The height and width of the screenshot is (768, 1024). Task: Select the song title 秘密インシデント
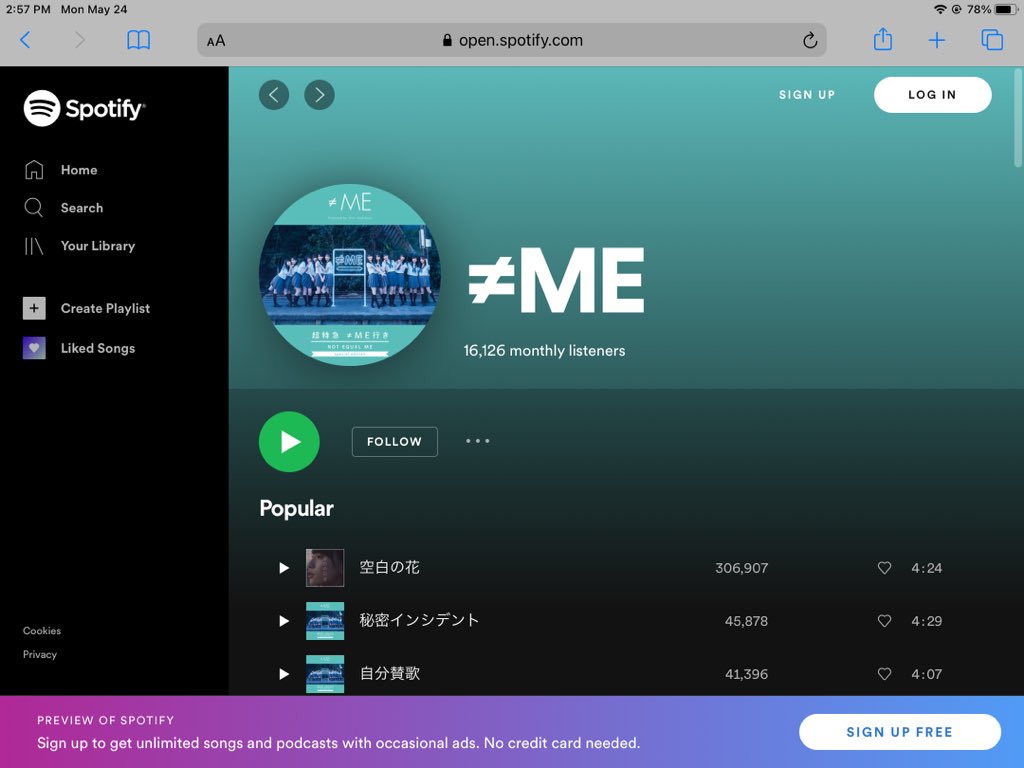(x=419, y=620)
